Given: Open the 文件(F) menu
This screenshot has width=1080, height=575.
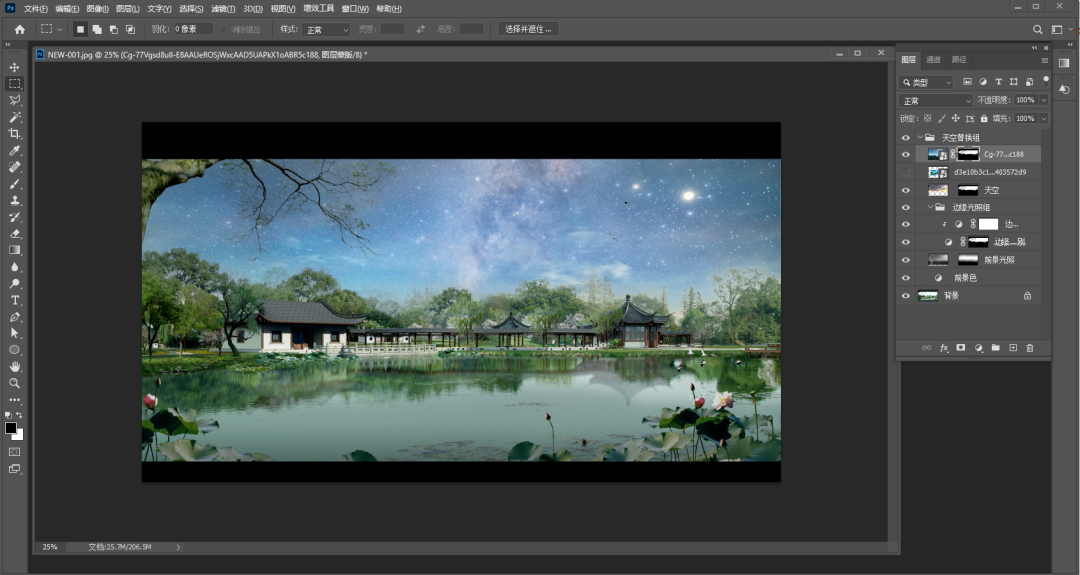Looking at the screenshot, I should (36, 9).
